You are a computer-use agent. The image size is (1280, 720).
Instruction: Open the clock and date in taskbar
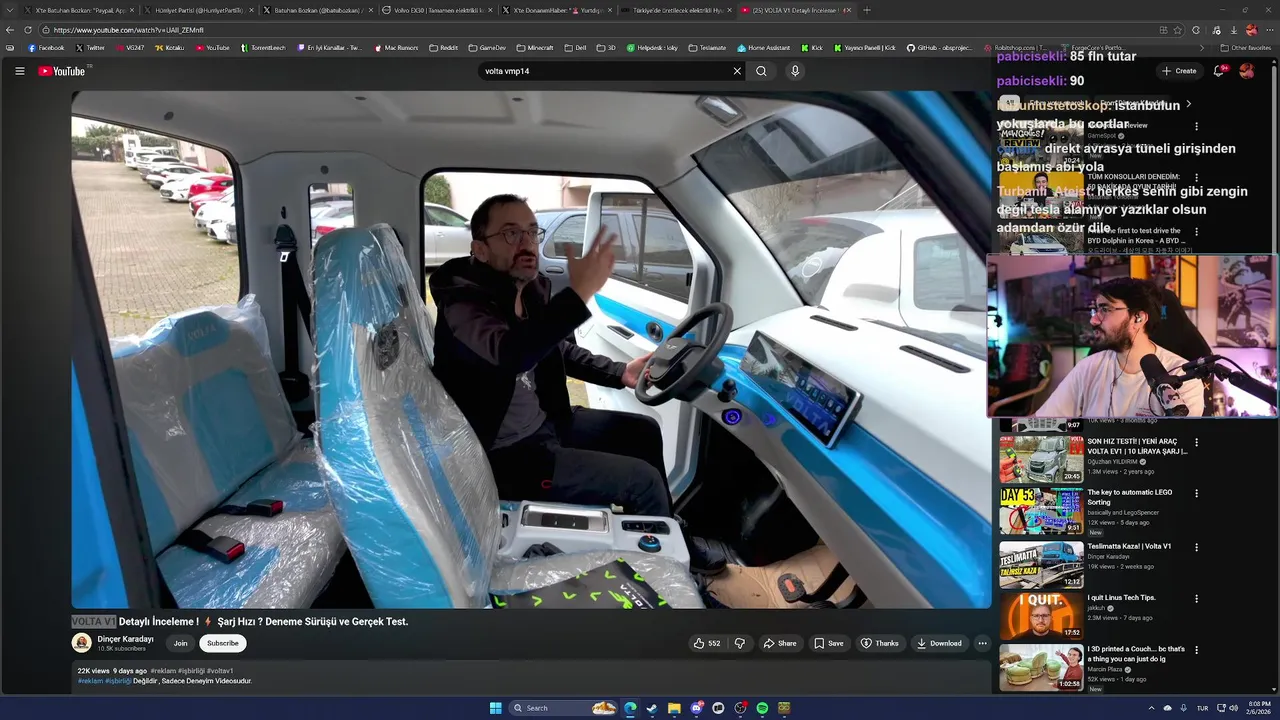coord(1258,708)
